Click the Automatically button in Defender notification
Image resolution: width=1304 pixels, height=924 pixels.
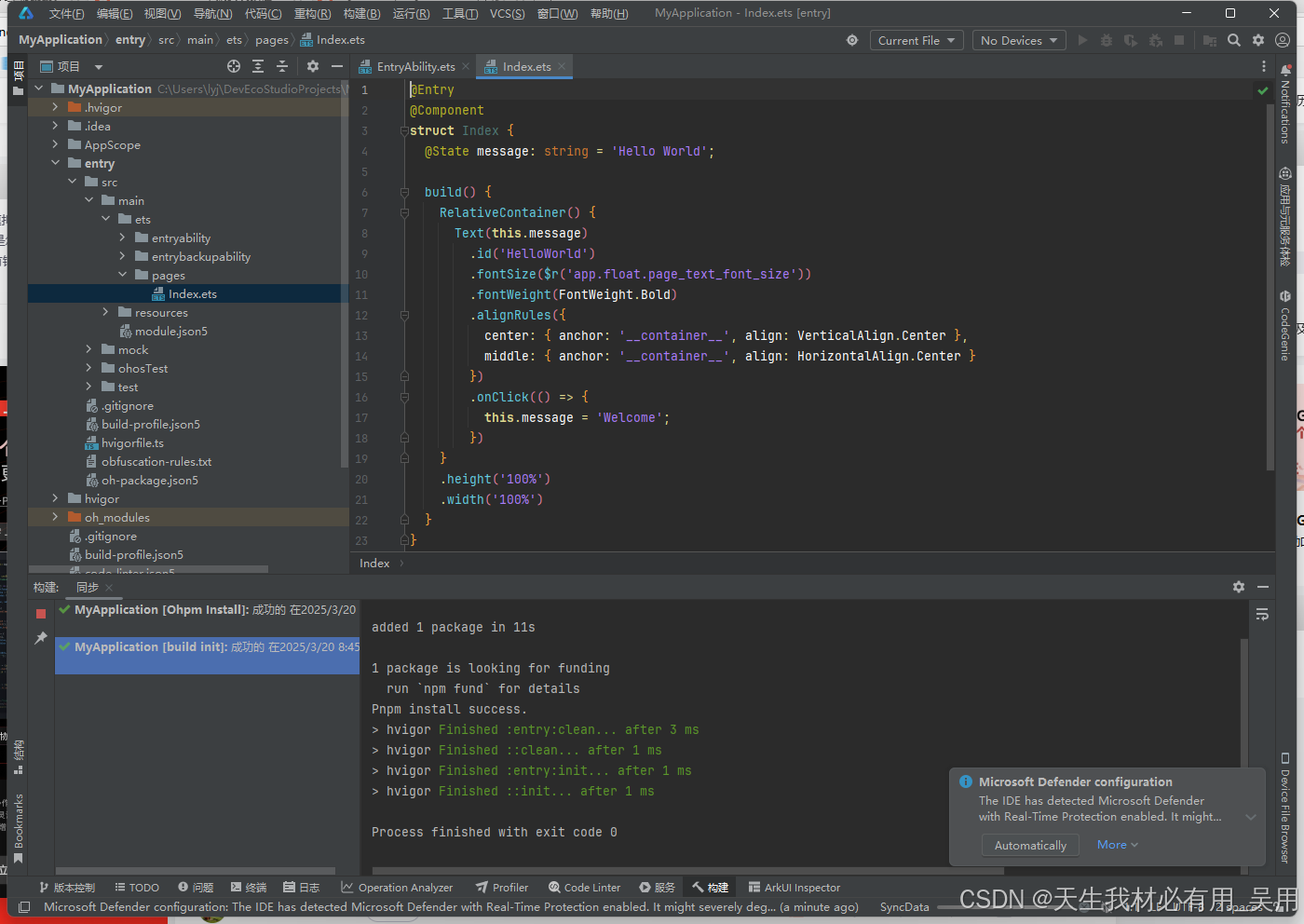[1030, 845]
